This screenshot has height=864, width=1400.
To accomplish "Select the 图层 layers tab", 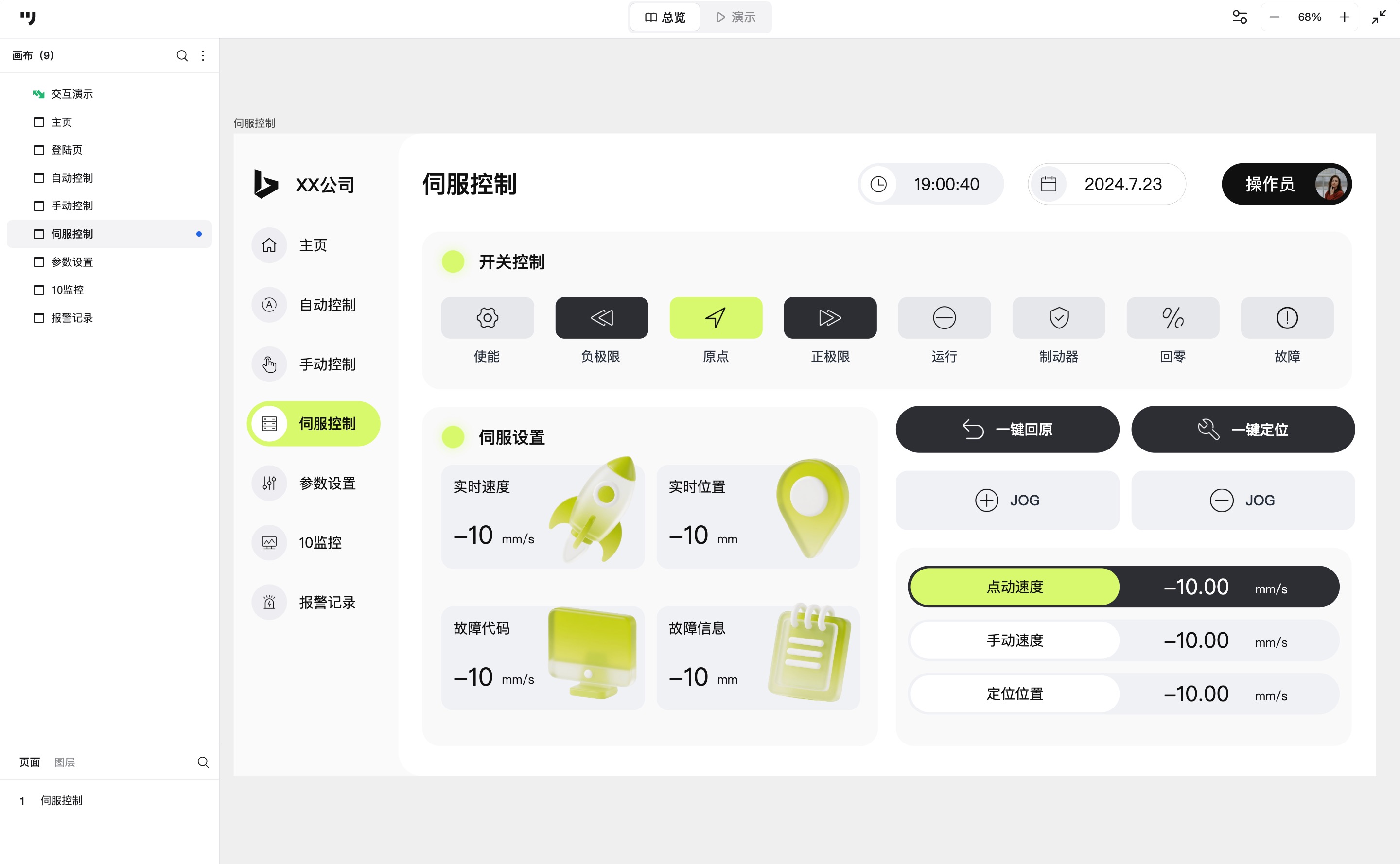I will click(x=65, y=762).
